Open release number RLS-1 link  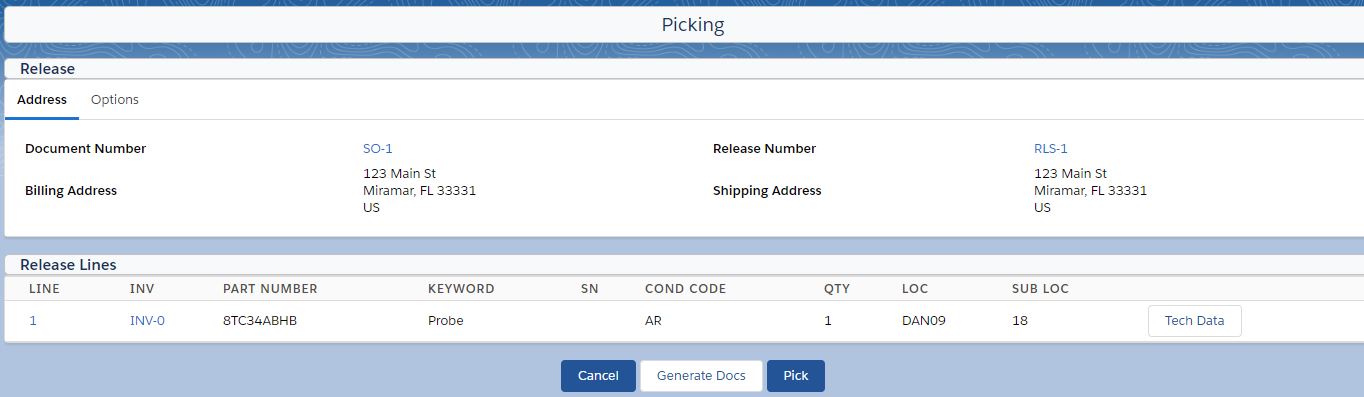click(1051, 148)
